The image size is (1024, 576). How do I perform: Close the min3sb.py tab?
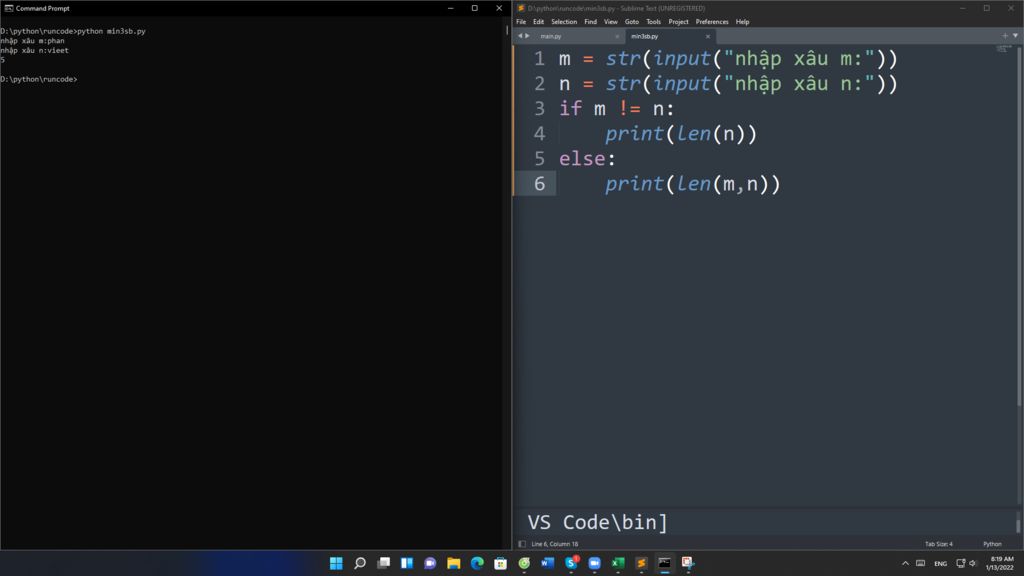(x=708, y=37)
